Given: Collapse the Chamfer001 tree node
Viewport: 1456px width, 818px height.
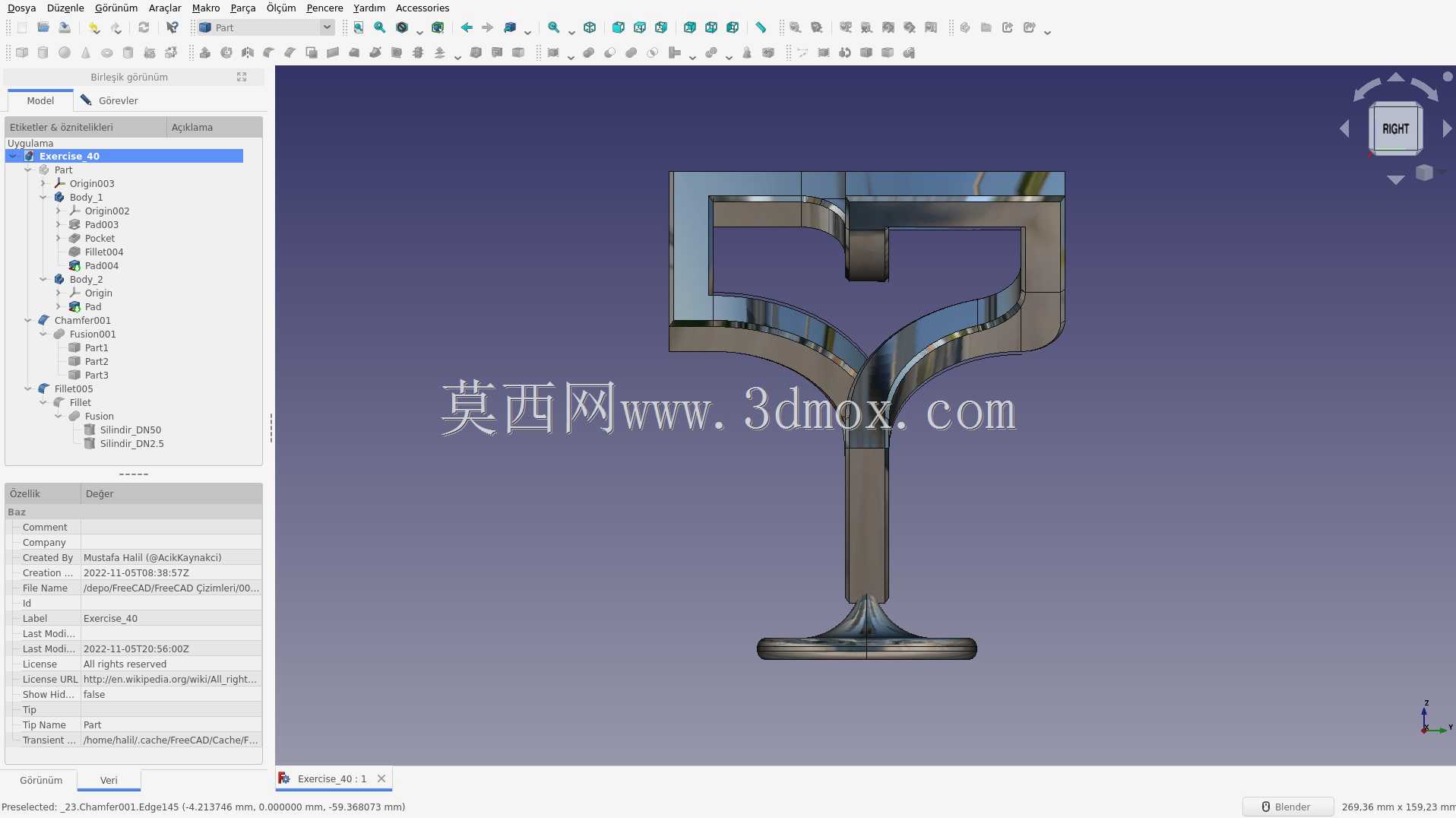Looking at the screenshot, I should (28, 320).
